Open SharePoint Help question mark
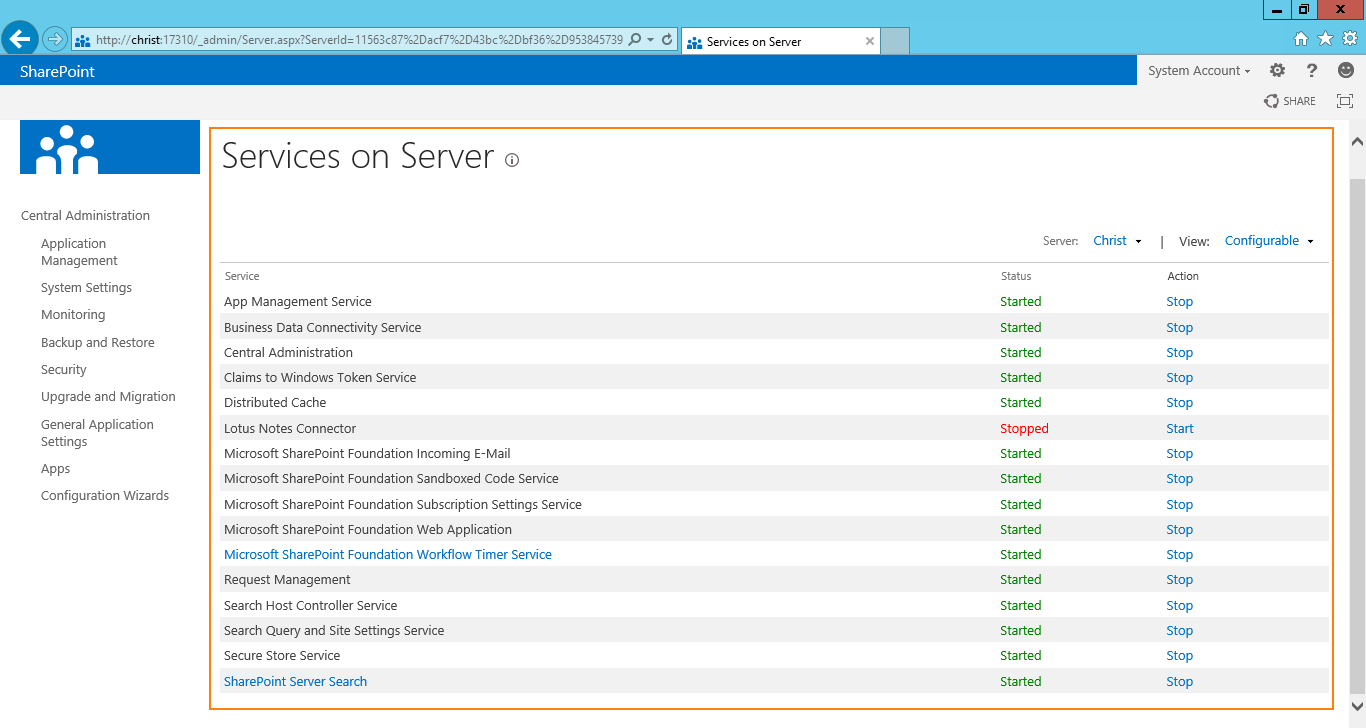This screenshot has width=1366, height=728. [x=1312, y=70]
